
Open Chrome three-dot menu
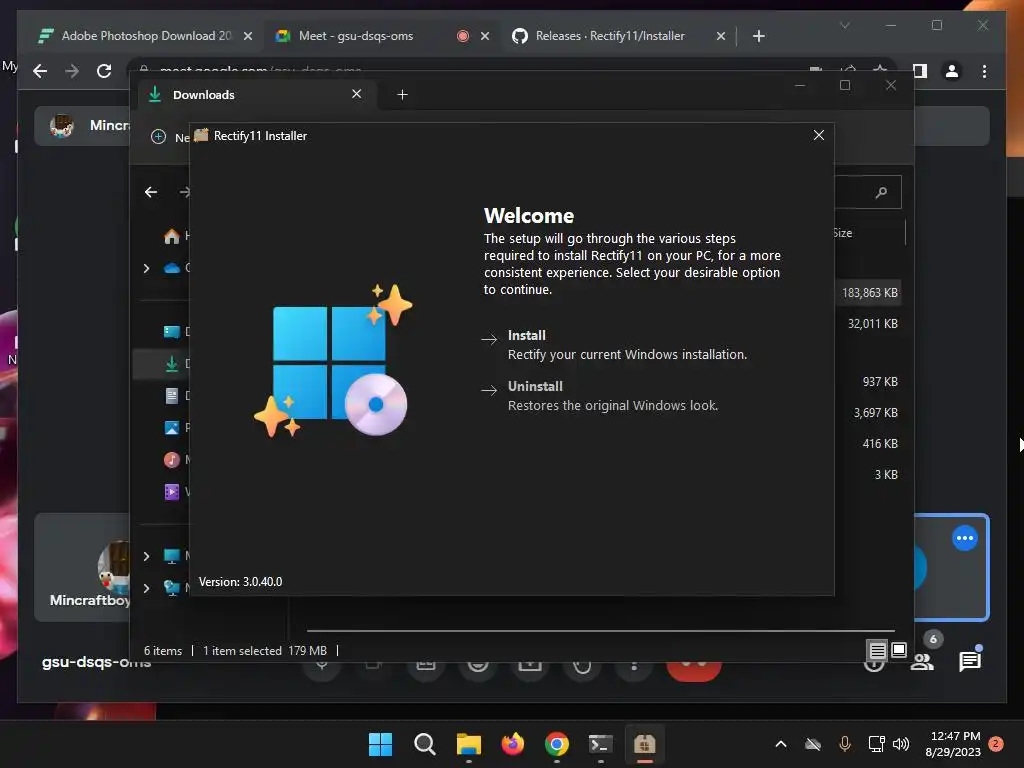point(984,71)
